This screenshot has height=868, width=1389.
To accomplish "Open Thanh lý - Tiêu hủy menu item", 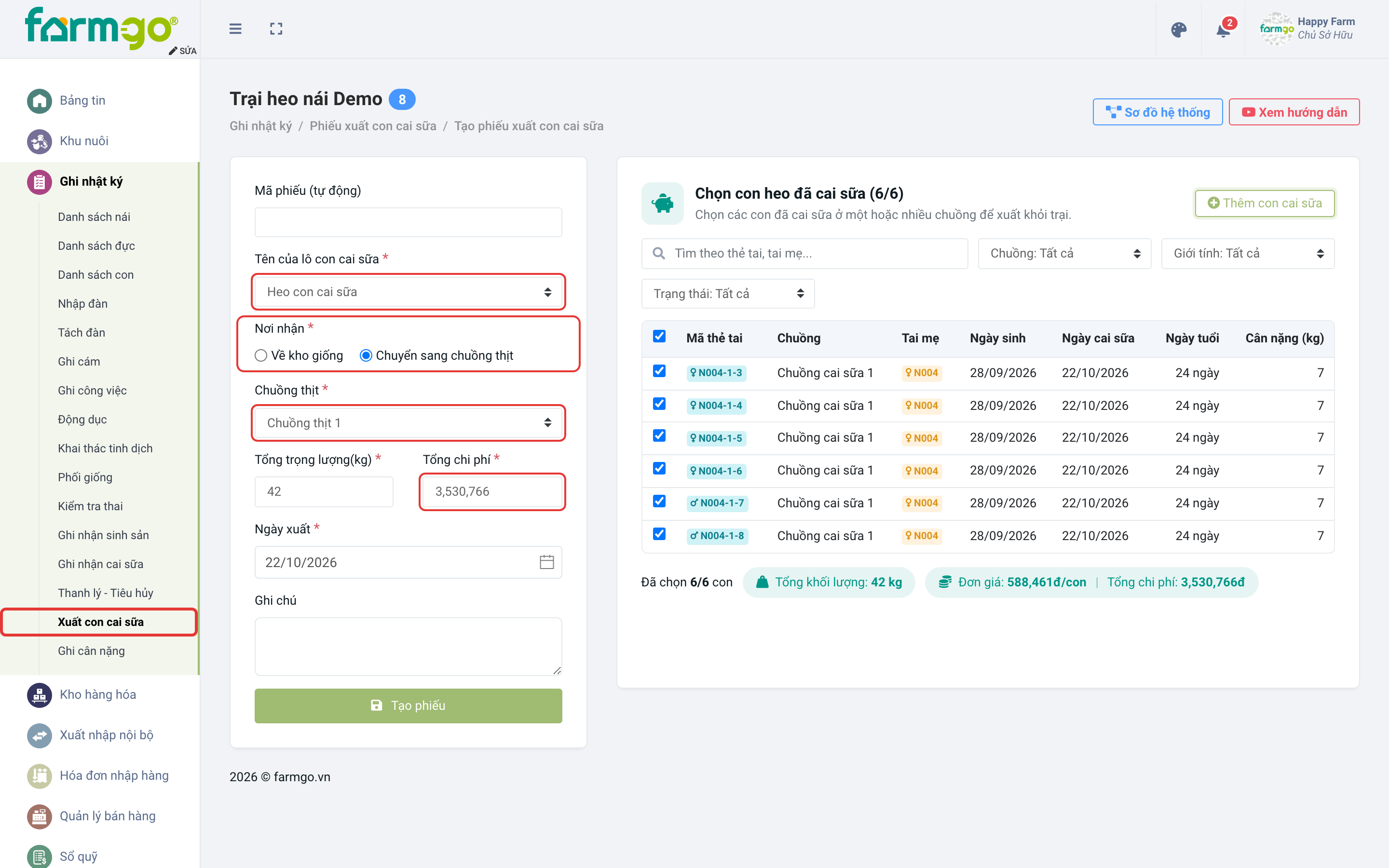I will (106, 593).
